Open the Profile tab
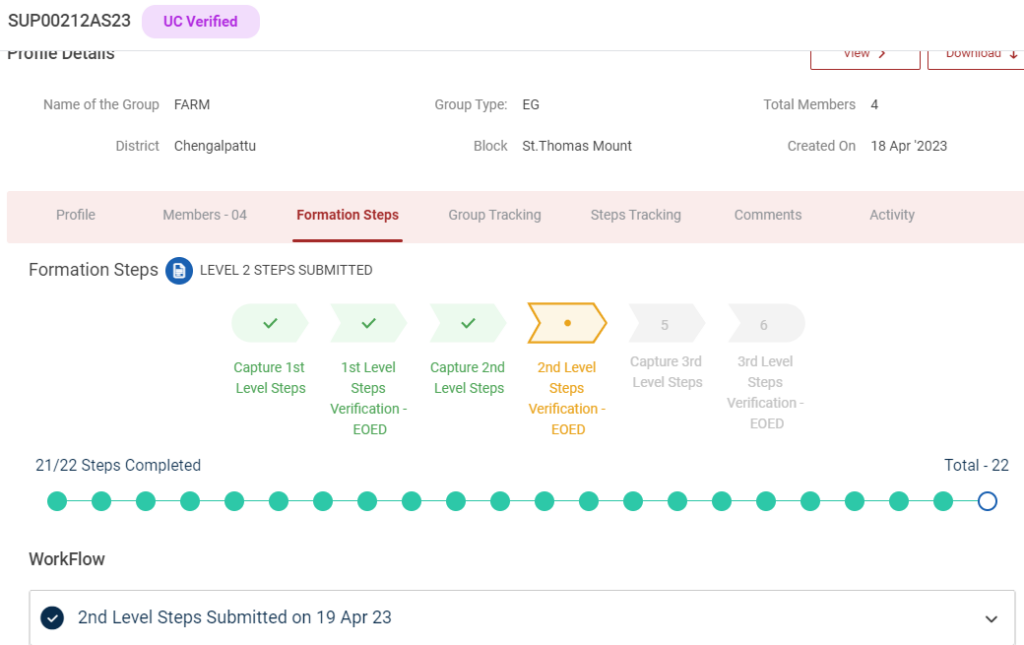 76,215
